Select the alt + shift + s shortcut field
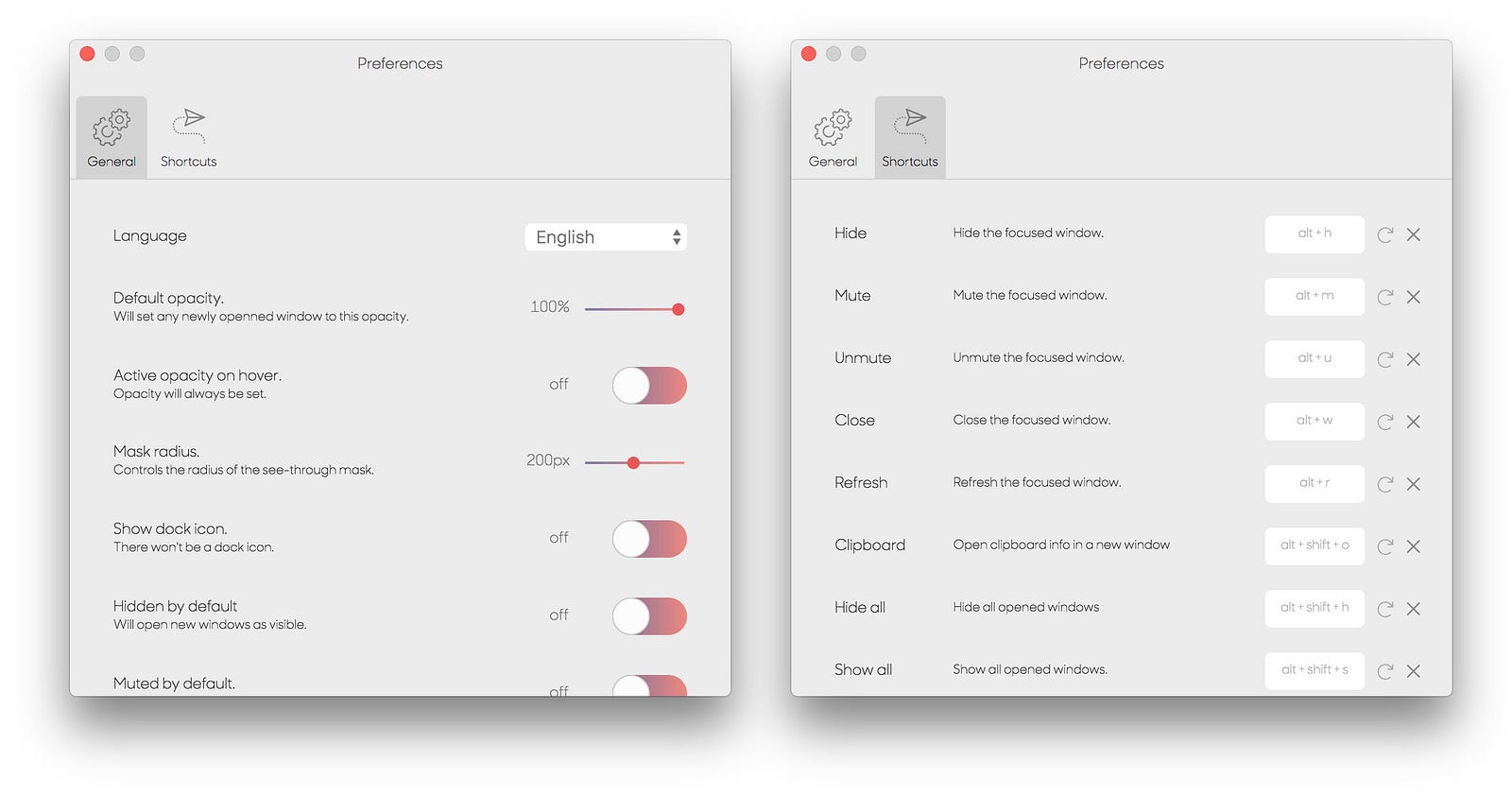Image resolution: width=1512 pixels, height=796 pixels. click(x=1314, y=671)
